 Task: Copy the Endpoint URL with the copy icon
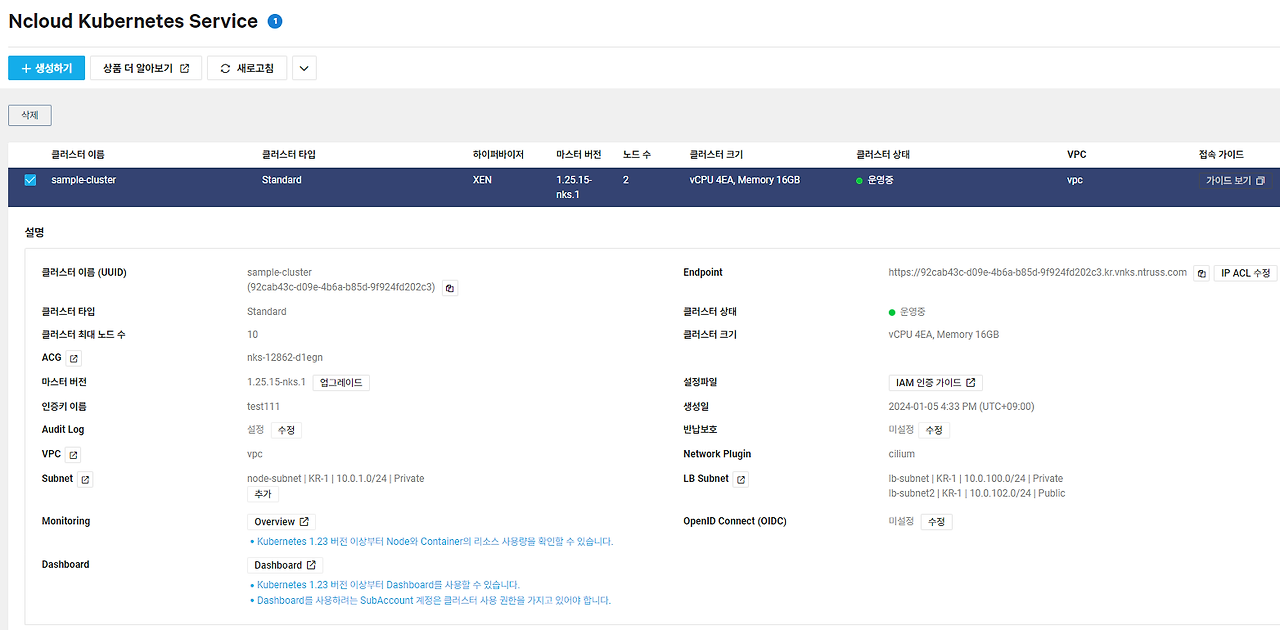[x=1201, y=273]
